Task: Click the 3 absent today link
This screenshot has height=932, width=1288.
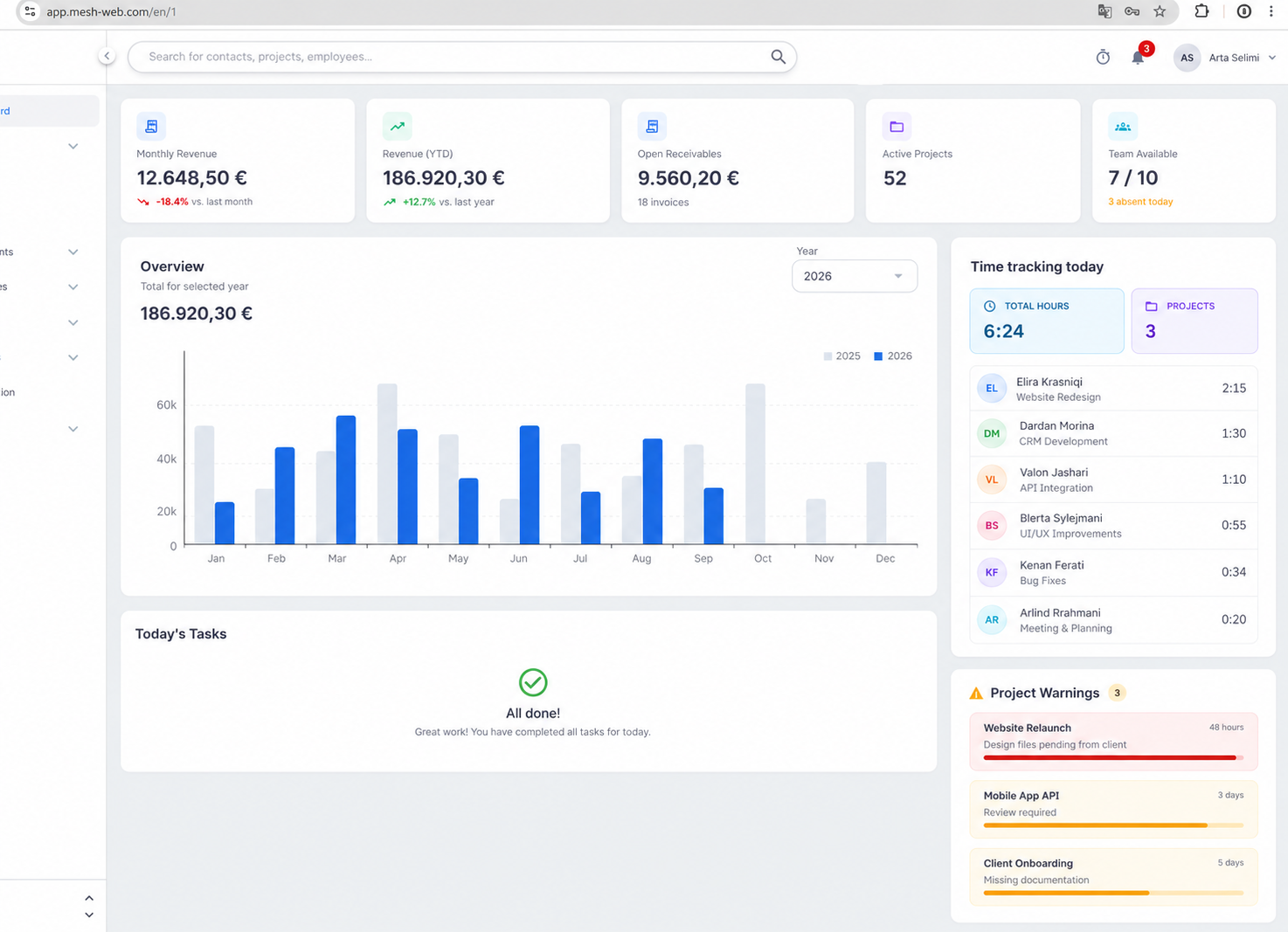Action: click(x=1140, y=202)
